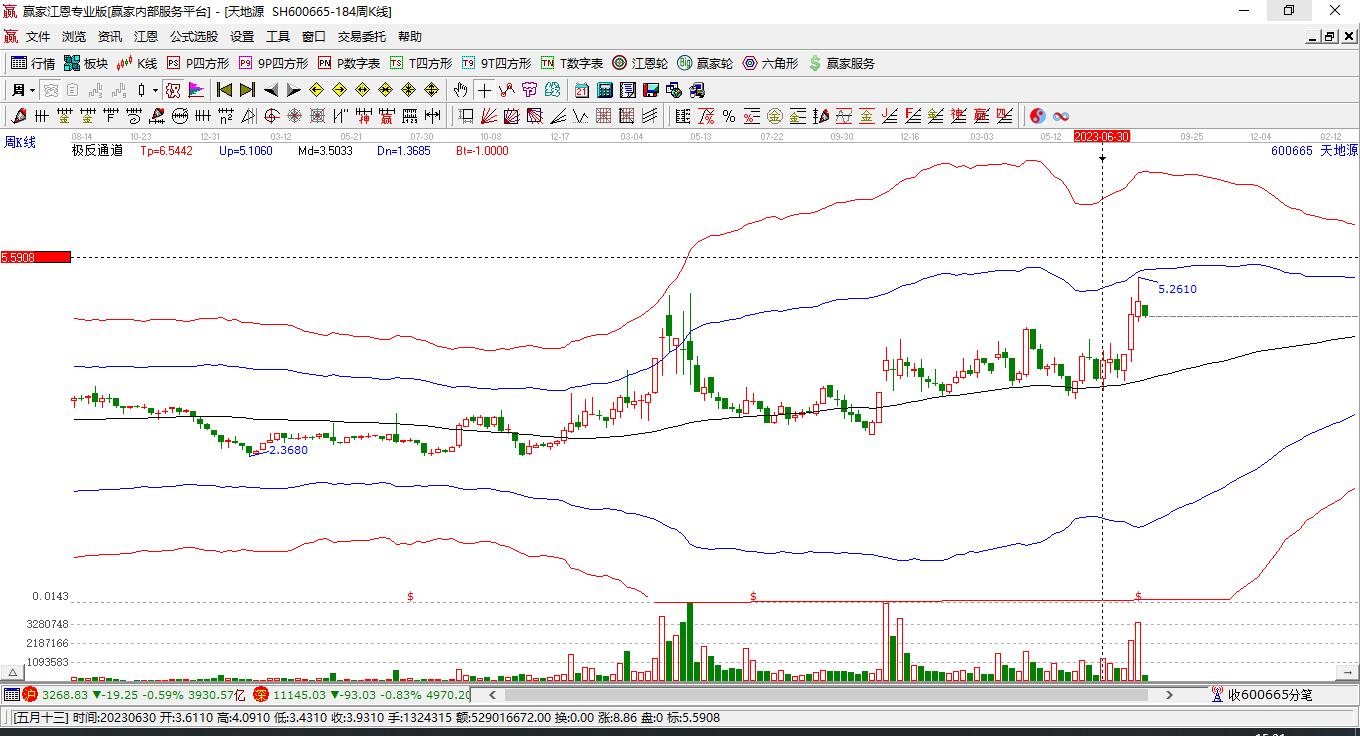Open the 工具 menu
The height and width of the screenshot is (736, 1360).
(278, 36)
